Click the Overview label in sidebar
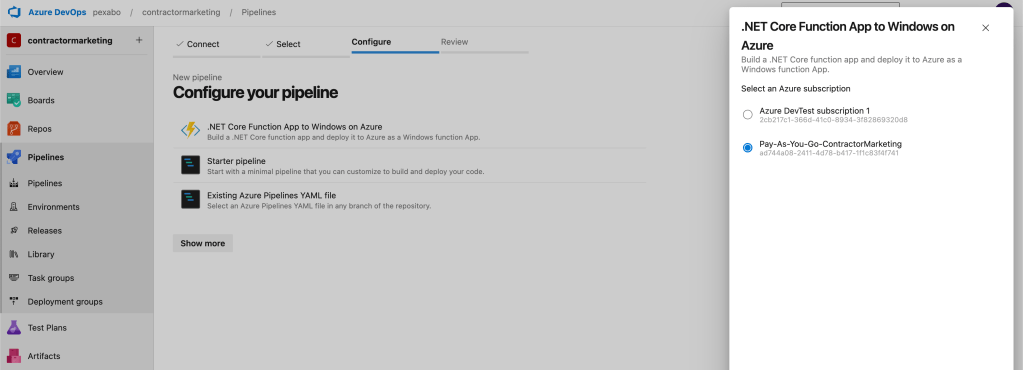1023x370 pixels. click(x=45, y=72)
